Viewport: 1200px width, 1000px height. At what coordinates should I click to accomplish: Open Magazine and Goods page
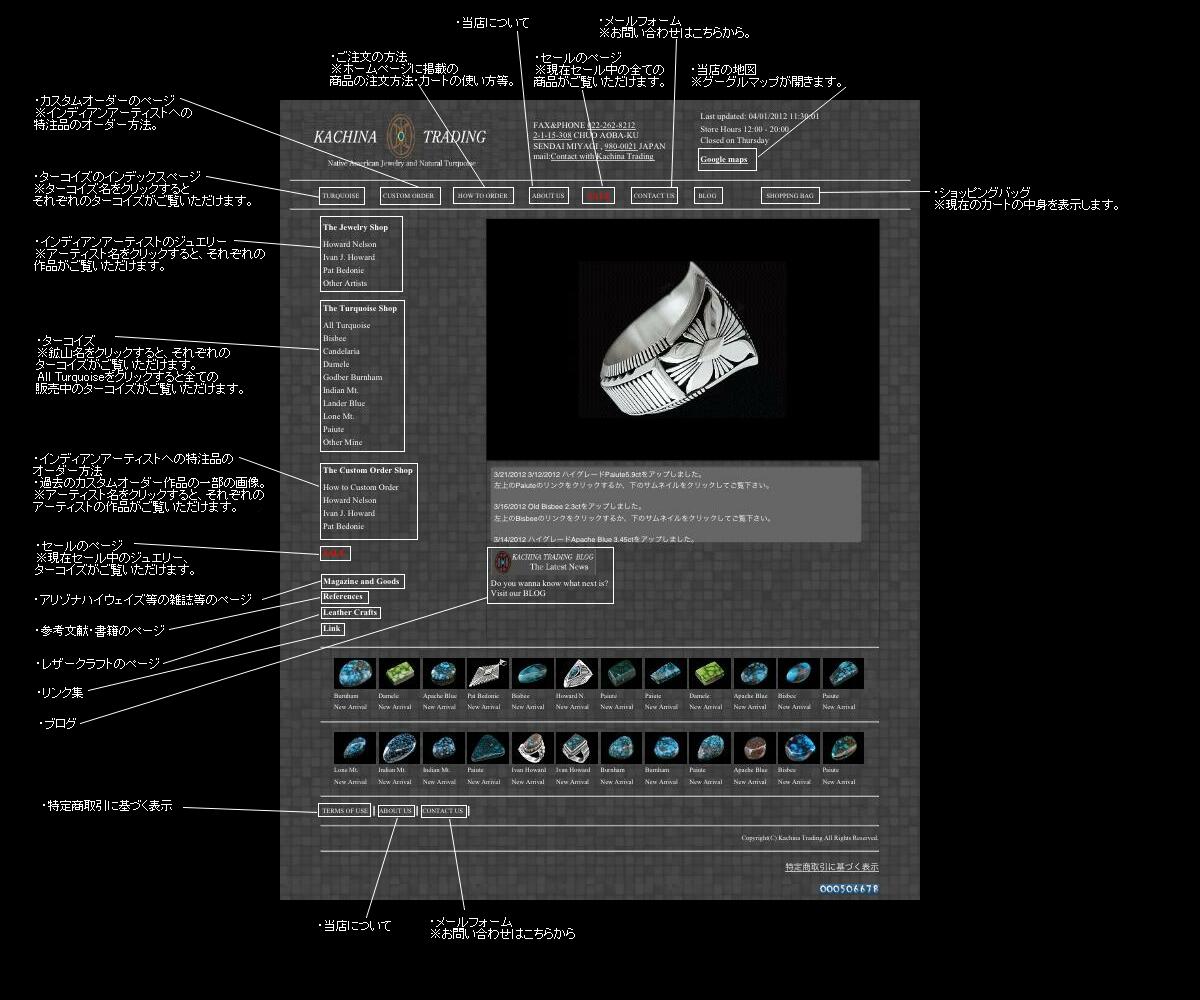tap(361, 581)
